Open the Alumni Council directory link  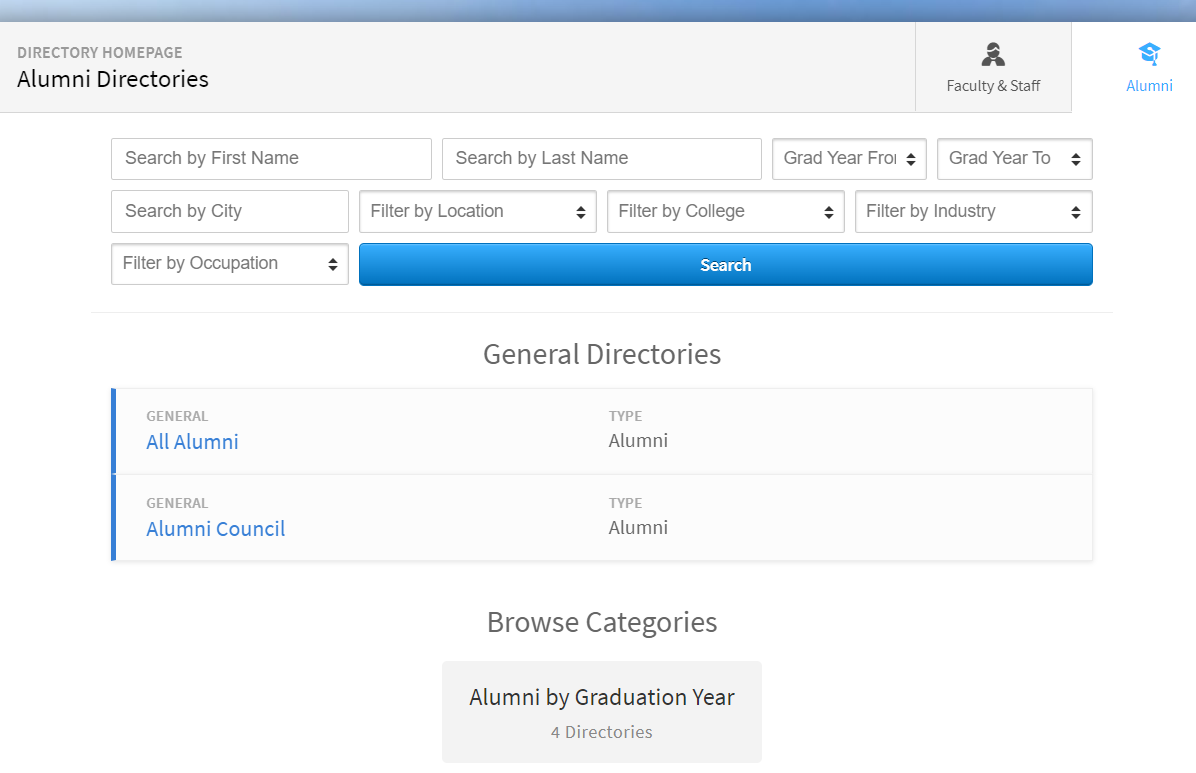215,528
